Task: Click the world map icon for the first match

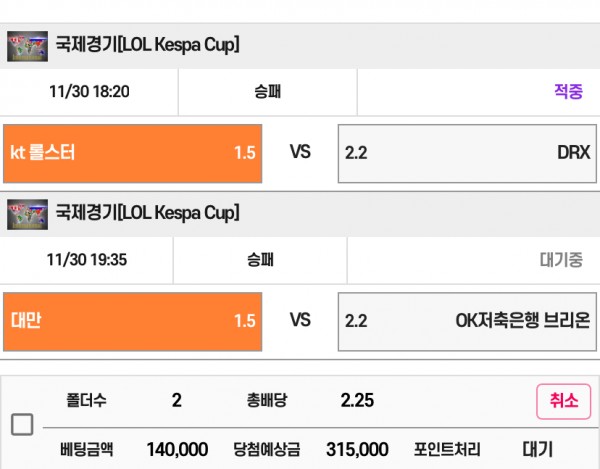Action: (x=27, y=46)
